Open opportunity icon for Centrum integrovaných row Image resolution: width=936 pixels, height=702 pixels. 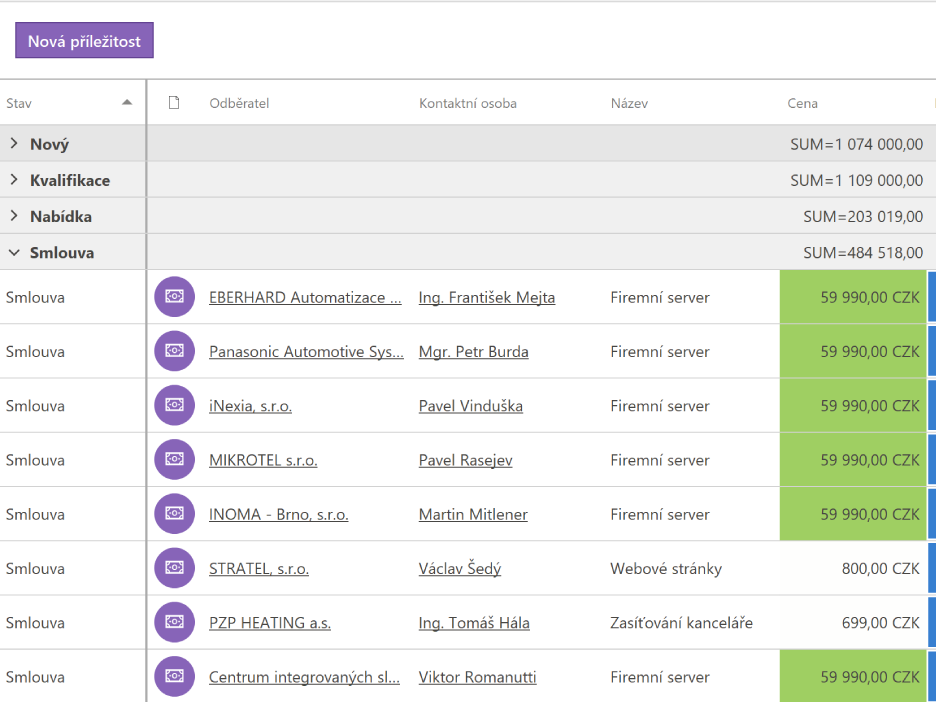174,676
